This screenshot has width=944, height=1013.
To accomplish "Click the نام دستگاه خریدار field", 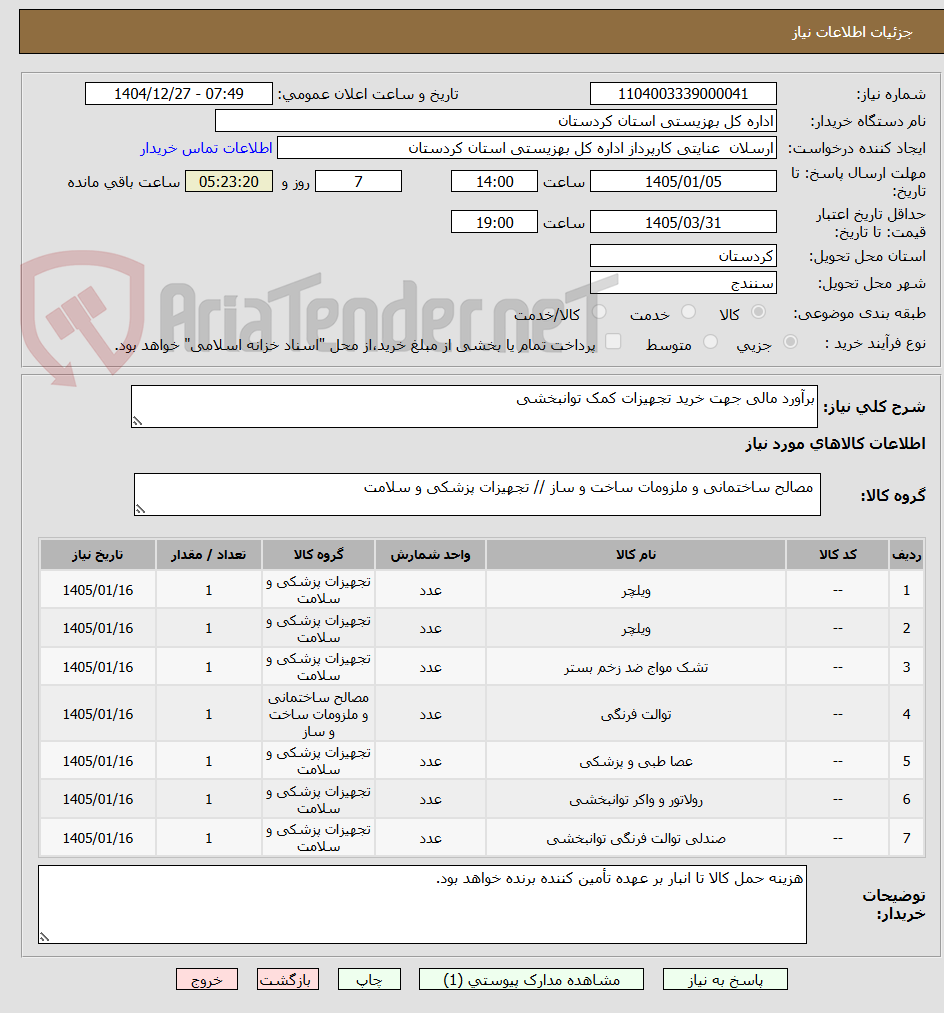I will (x=496, y=121).
